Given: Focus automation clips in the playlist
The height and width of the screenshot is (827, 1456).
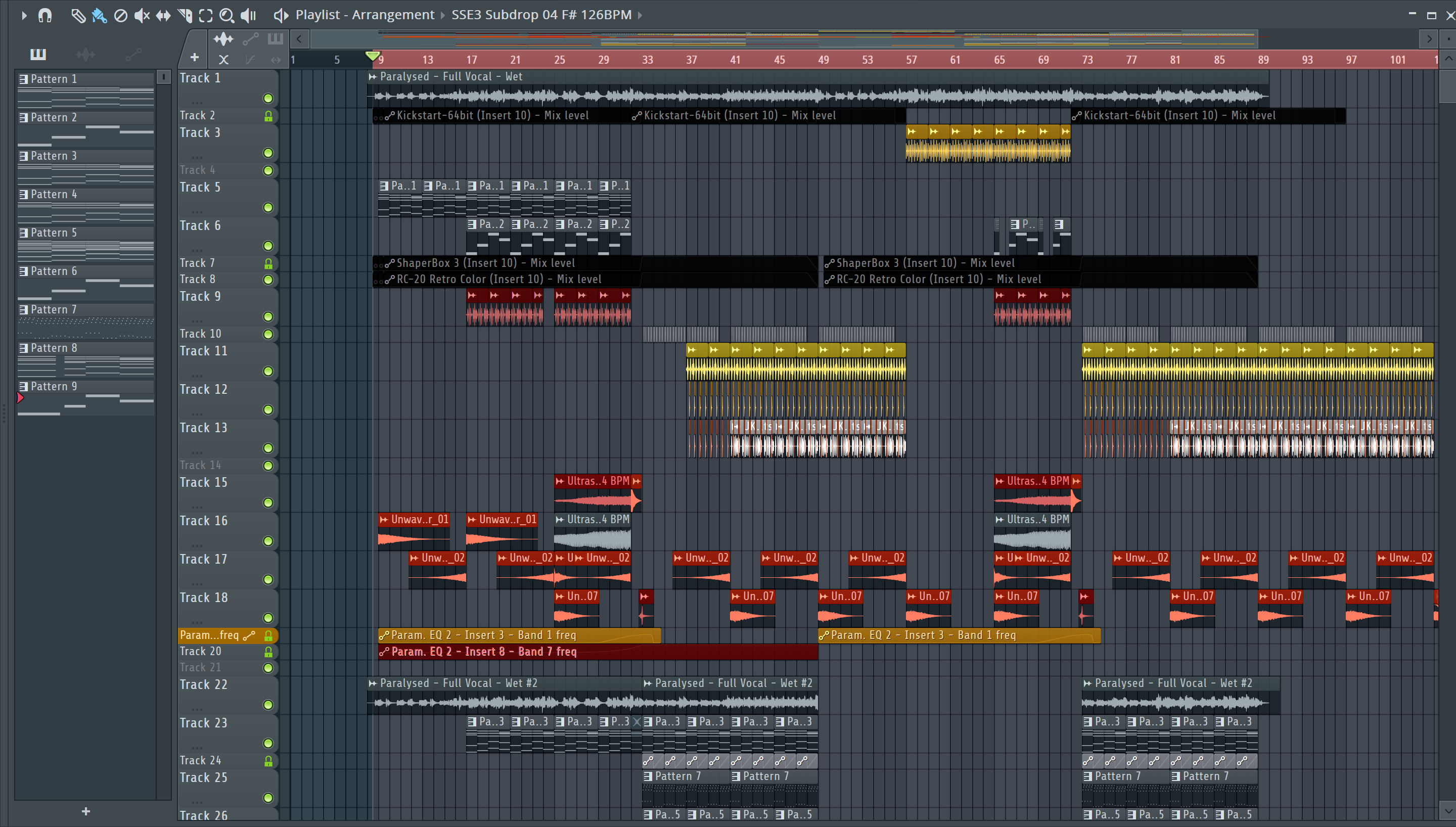Looking at the screenshot, I should 250,39.
